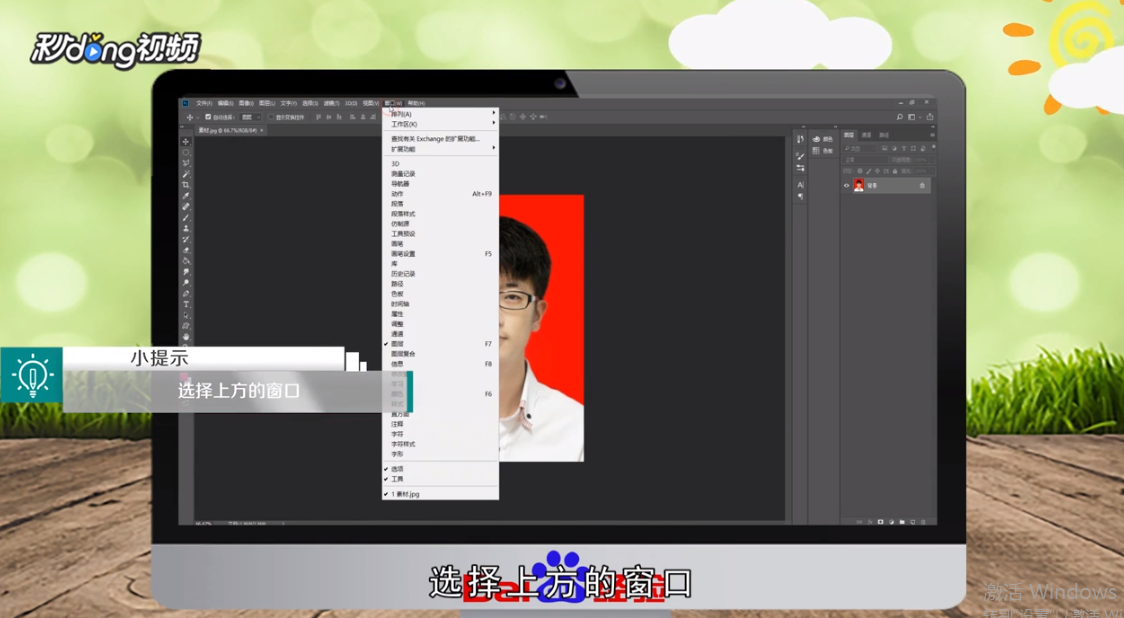Expand 工作区(K) submenu
Viewport: 1124px width, 618px height.
[440, 124]
